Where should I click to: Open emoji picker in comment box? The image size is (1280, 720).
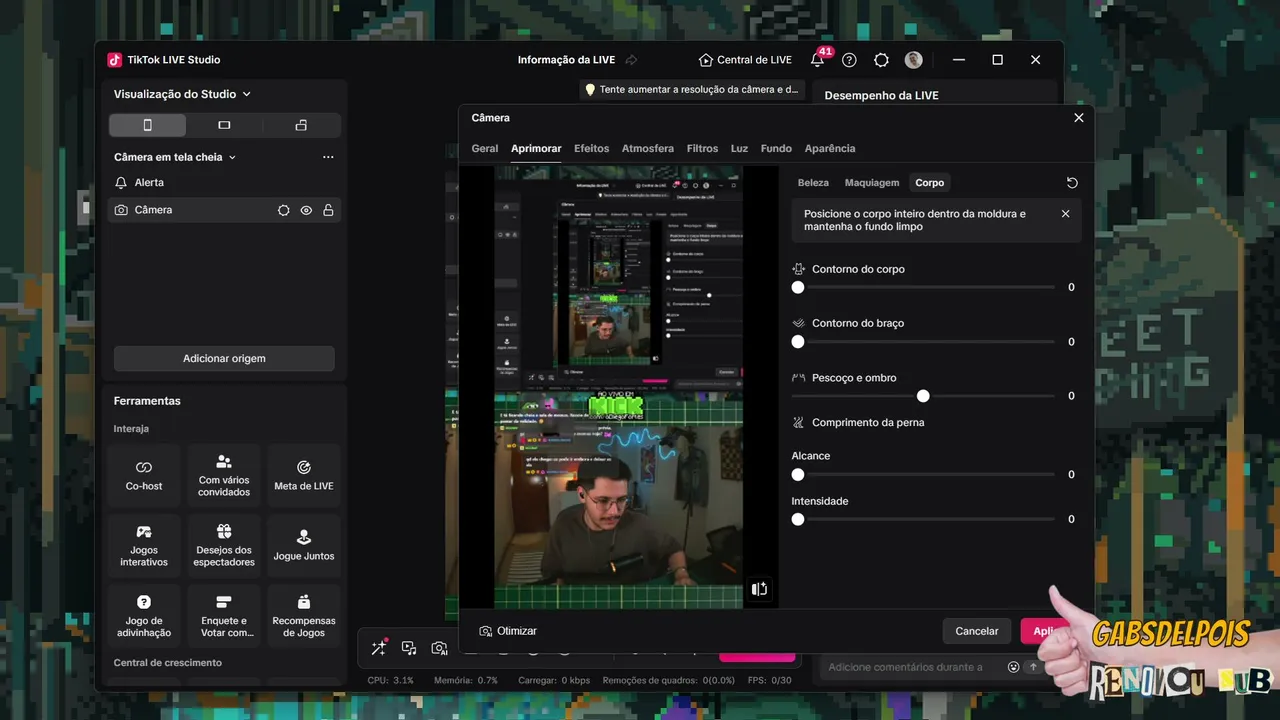tap(1013, 667)
